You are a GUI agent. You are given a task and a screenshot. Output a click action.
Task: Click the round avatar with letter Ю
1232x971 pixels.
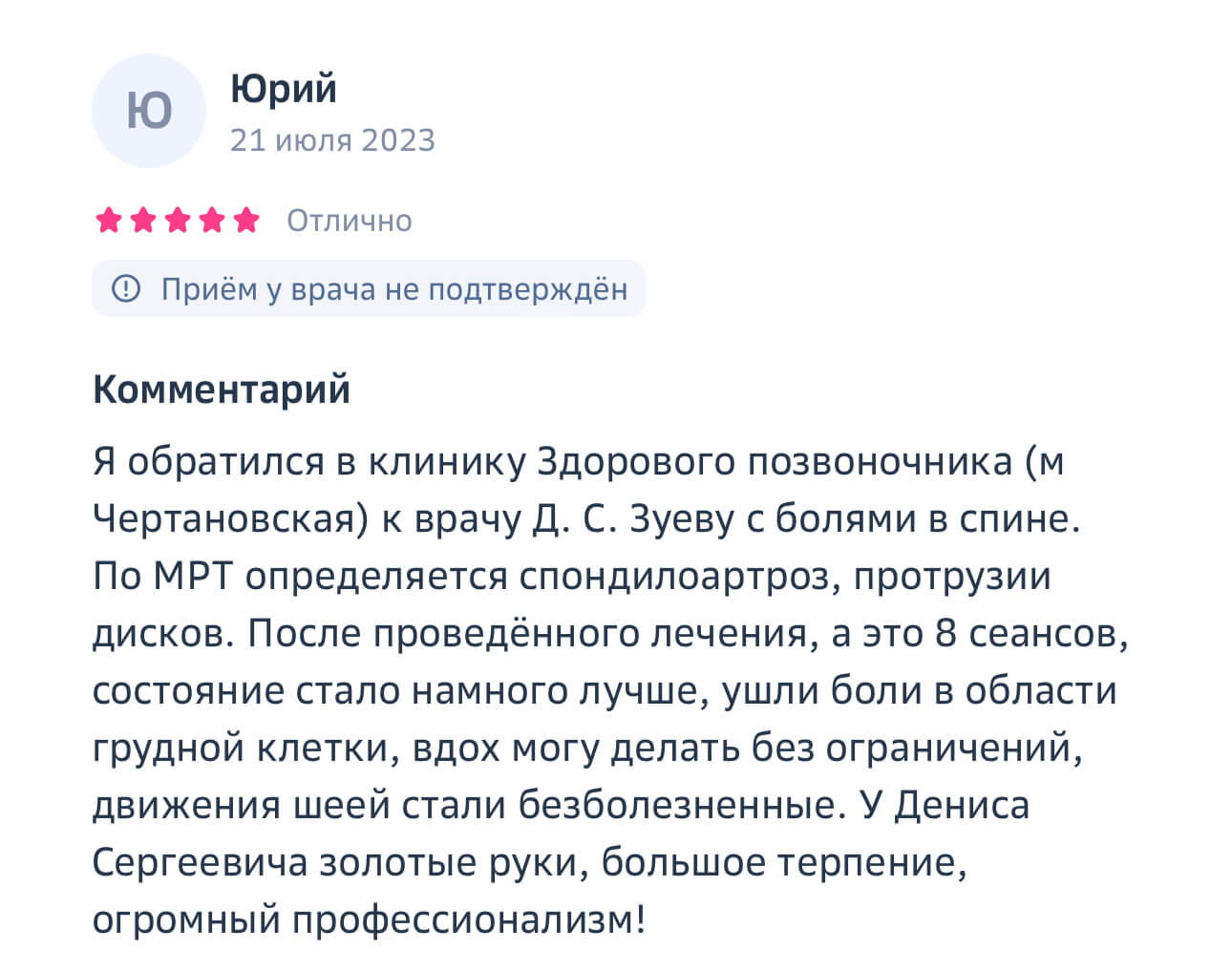[149, 111]
